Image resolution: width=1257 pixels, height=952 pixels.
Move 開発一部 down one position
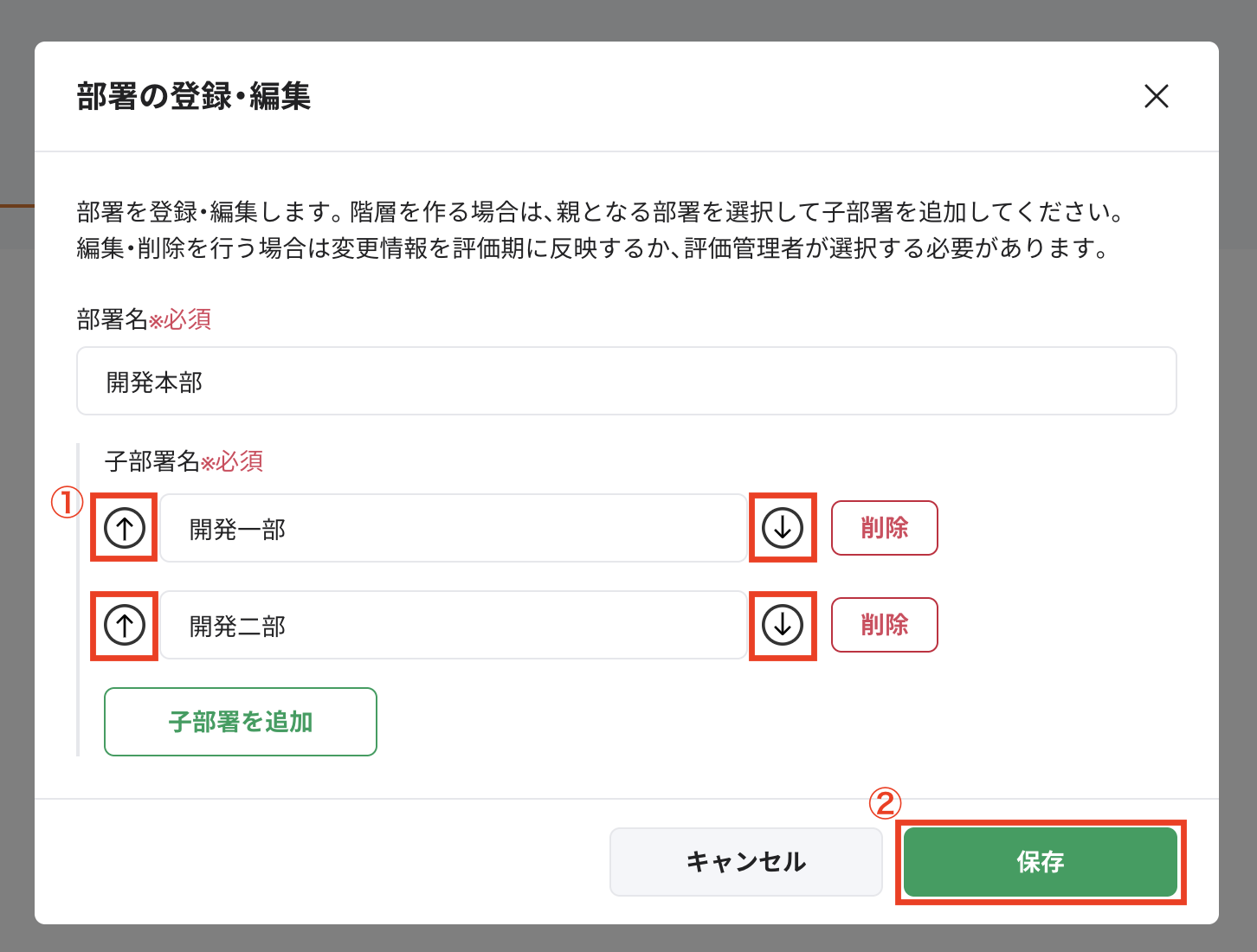coord(783,528)
